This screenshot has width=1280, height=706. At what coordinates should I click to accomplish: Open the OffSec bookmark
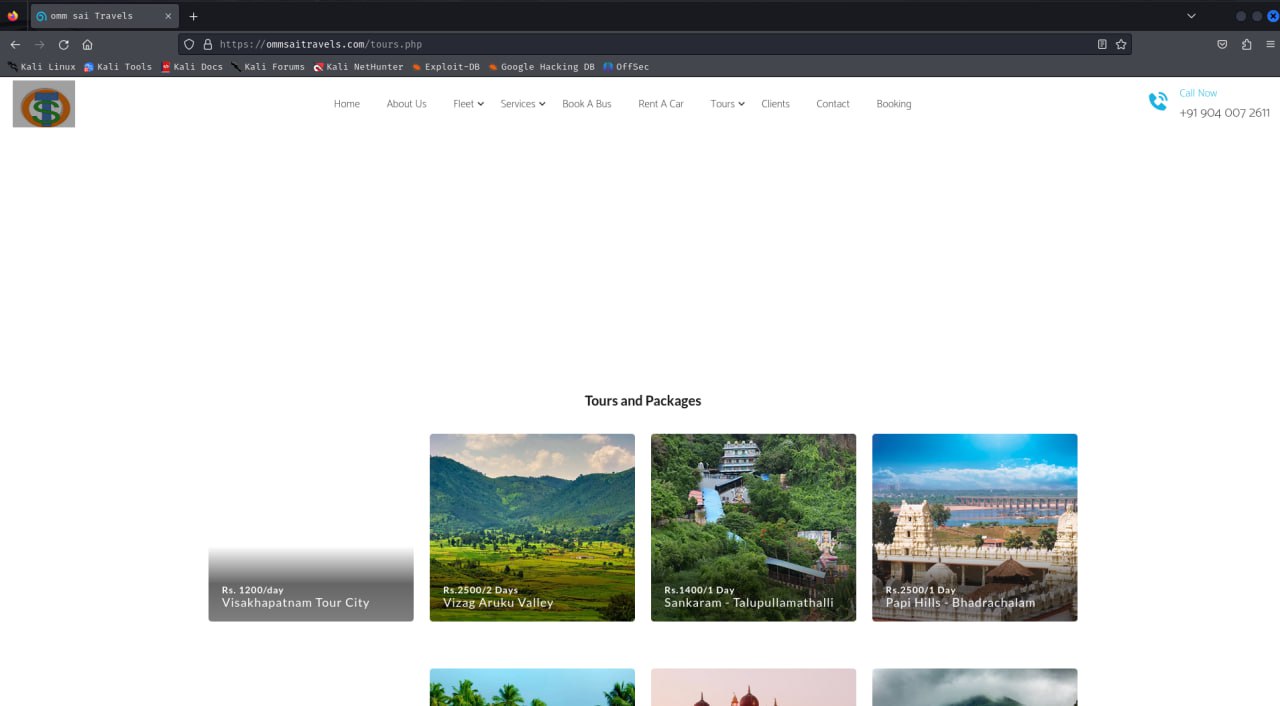pos(626,67)
